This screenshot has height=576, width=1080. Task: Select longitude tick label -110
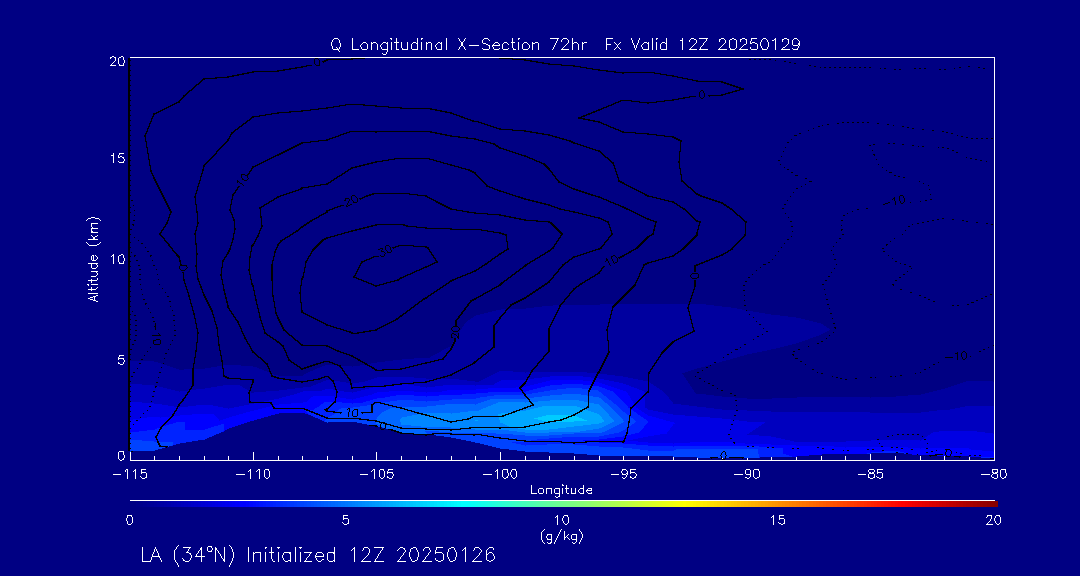point(253,475)
